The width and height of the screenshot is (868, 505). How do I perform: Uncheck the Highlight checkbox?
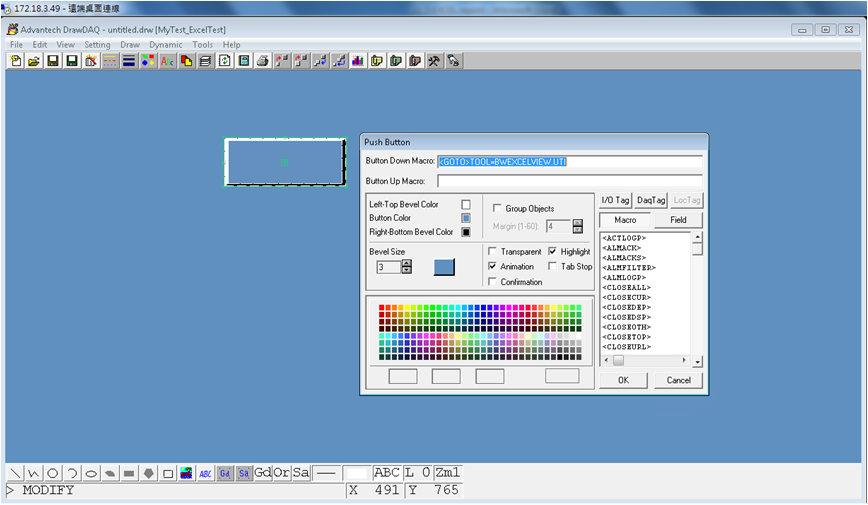tap(552, 251)
